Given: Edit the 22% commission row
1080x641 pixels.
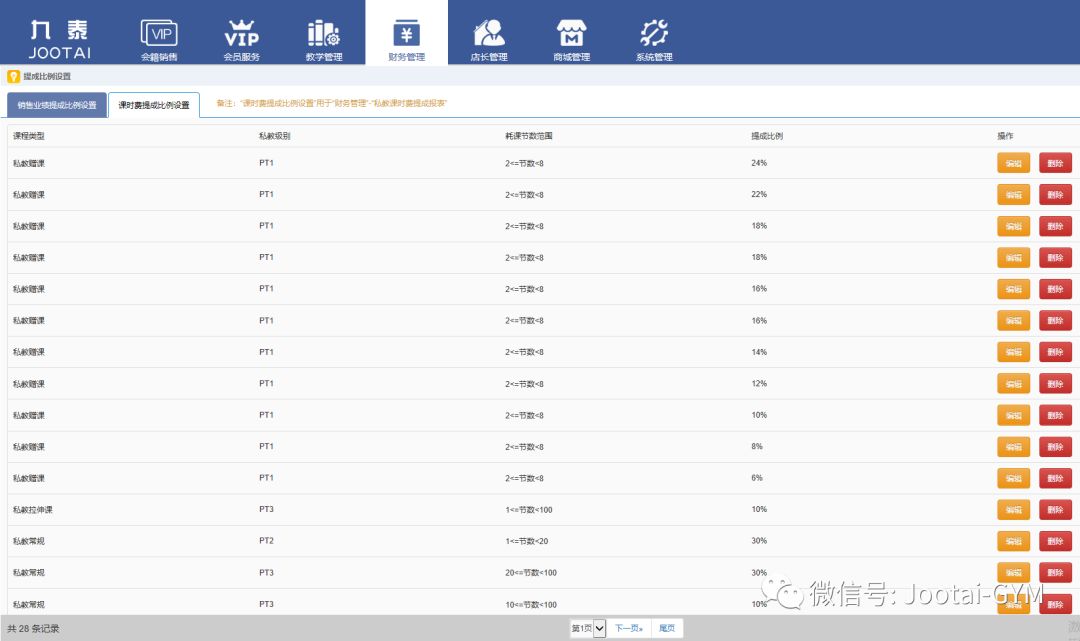Looking at the screenshot, I should (x=1013, y=195).
